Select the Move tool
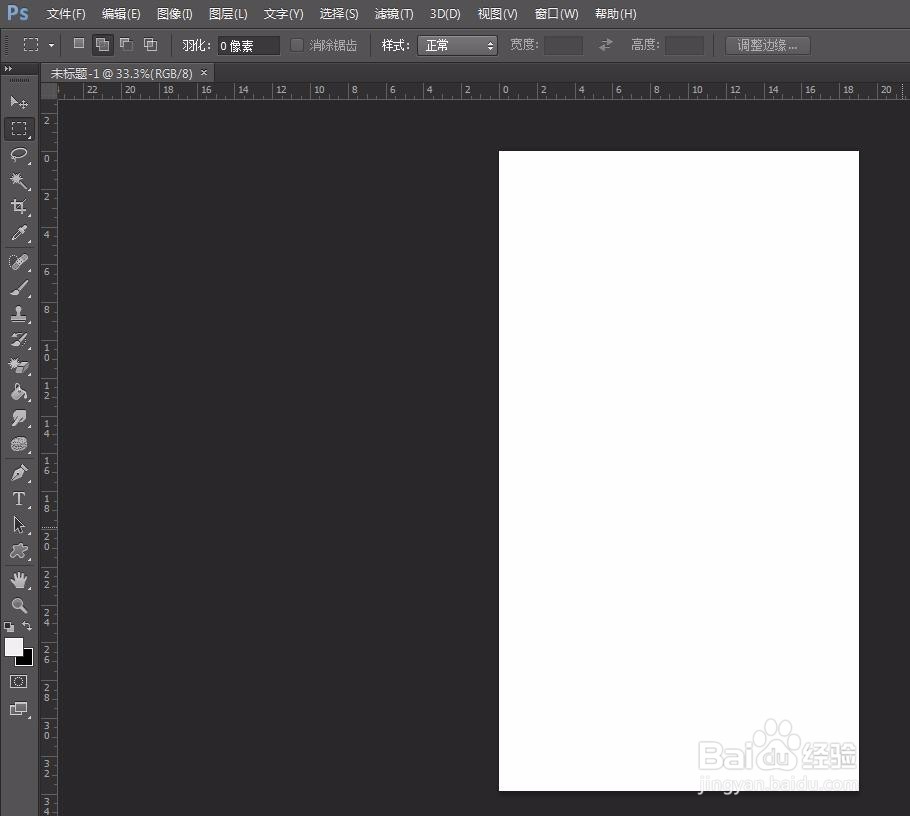 pyautogui.click(x=18, y=102)
